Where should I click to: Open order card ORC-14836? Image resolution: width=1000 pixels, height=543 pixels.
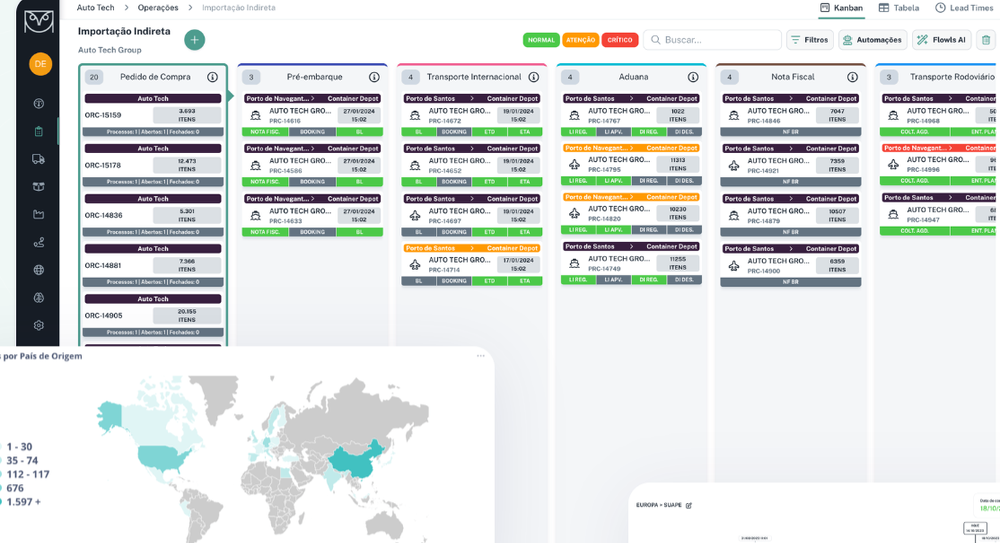click(153, 216)
